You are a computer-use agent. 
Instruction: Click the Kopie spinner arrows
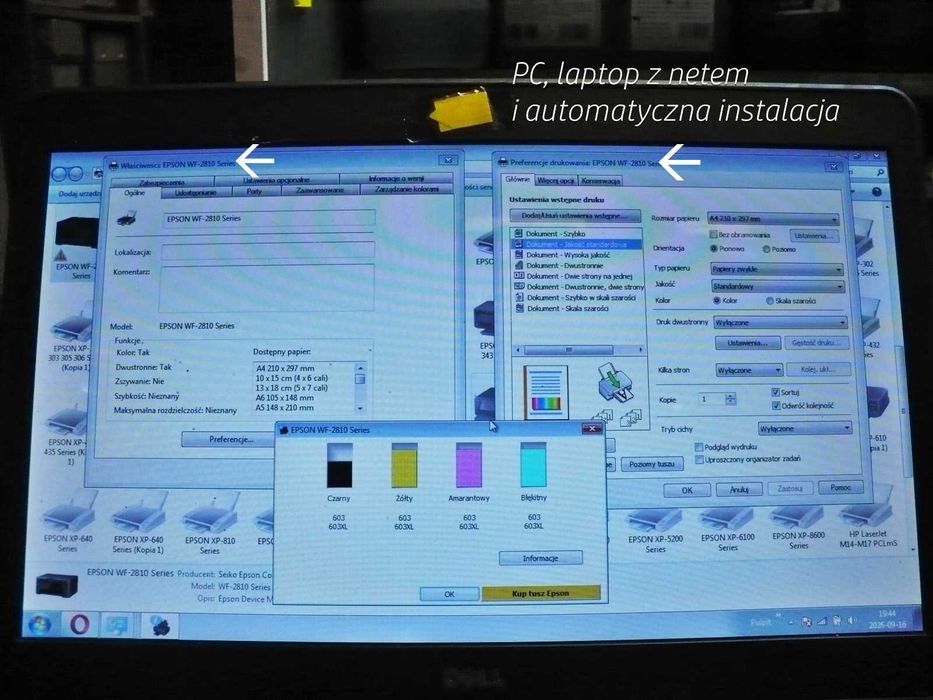click(731, 399)
